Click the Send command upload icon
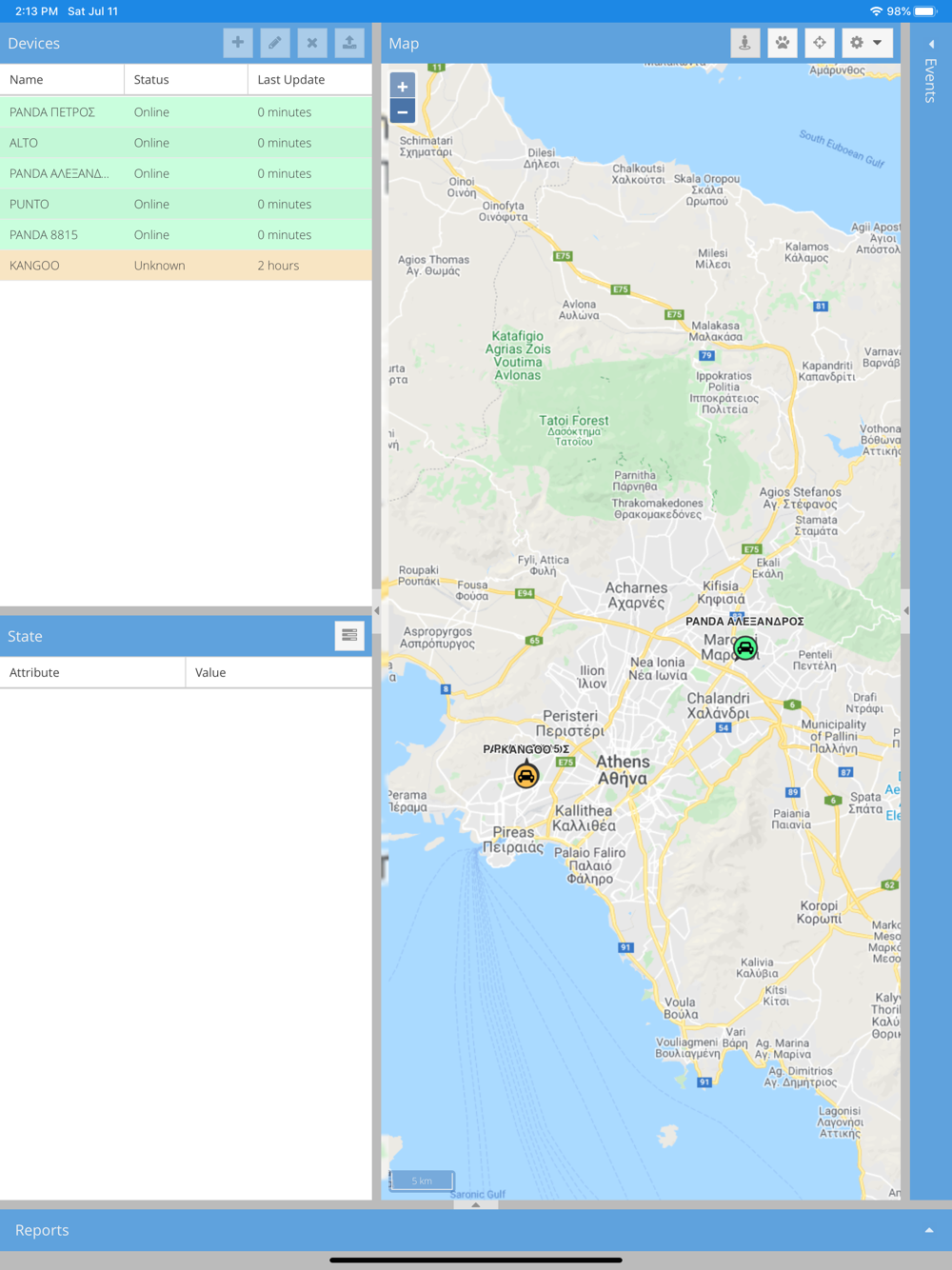The height and width of the screenshot is (1270, 952). tap(349, 43)
